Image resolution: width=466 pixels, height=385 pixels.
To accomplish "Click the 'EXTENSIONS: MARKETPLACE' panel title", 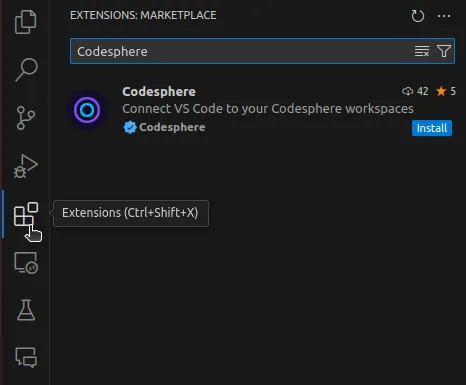I will [143, 15].
